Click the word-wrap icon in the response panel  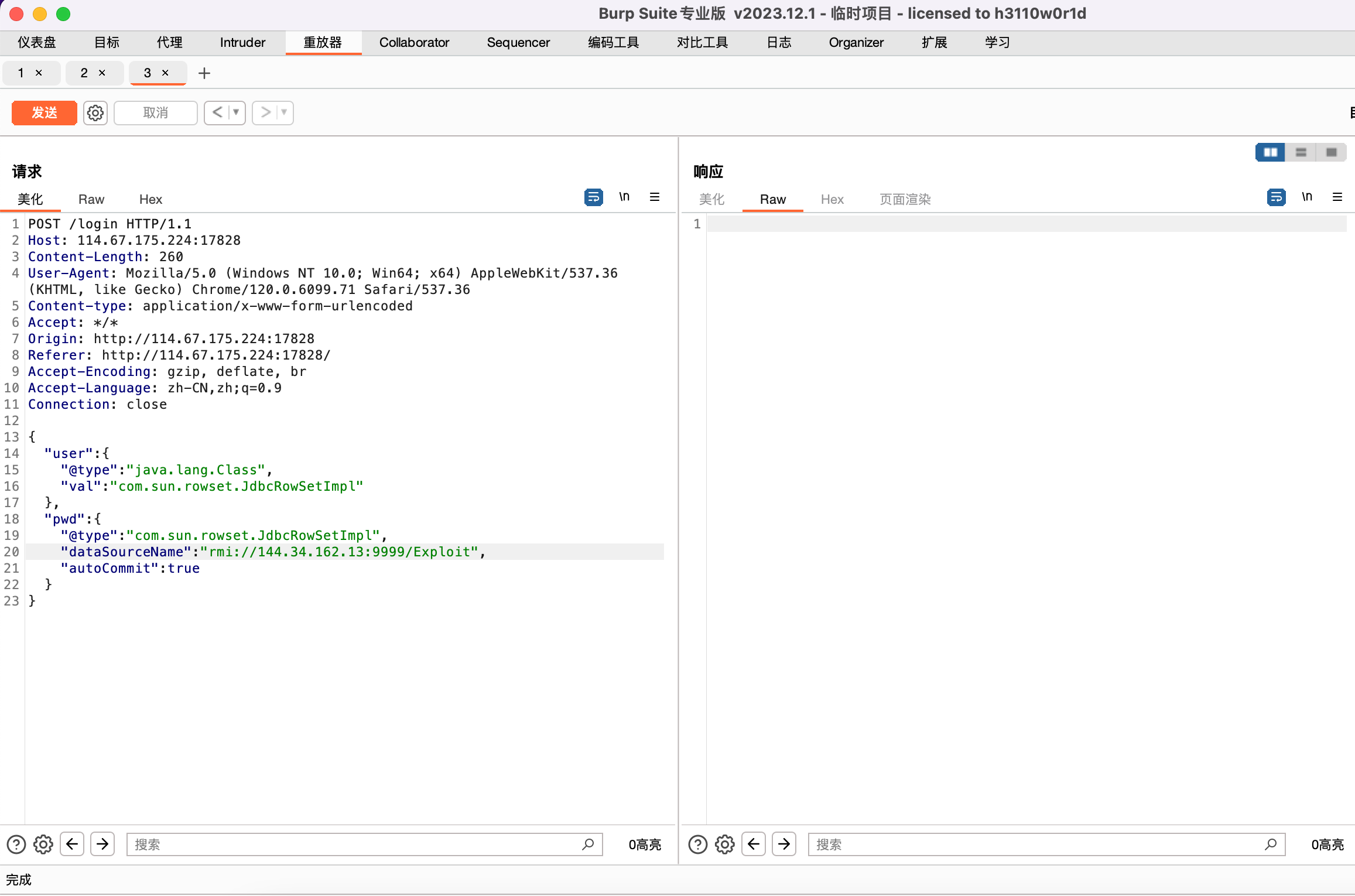(1277, 197)
